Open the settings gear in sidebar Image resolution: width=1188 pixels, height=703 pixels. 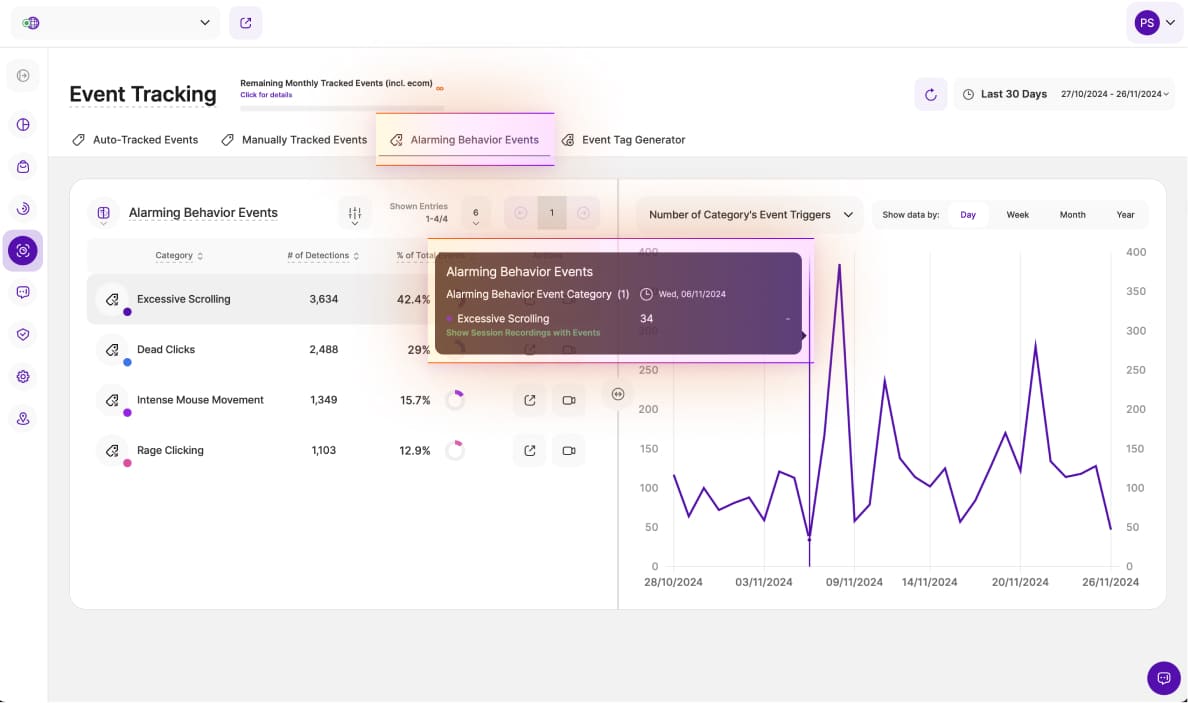(23, 377)
